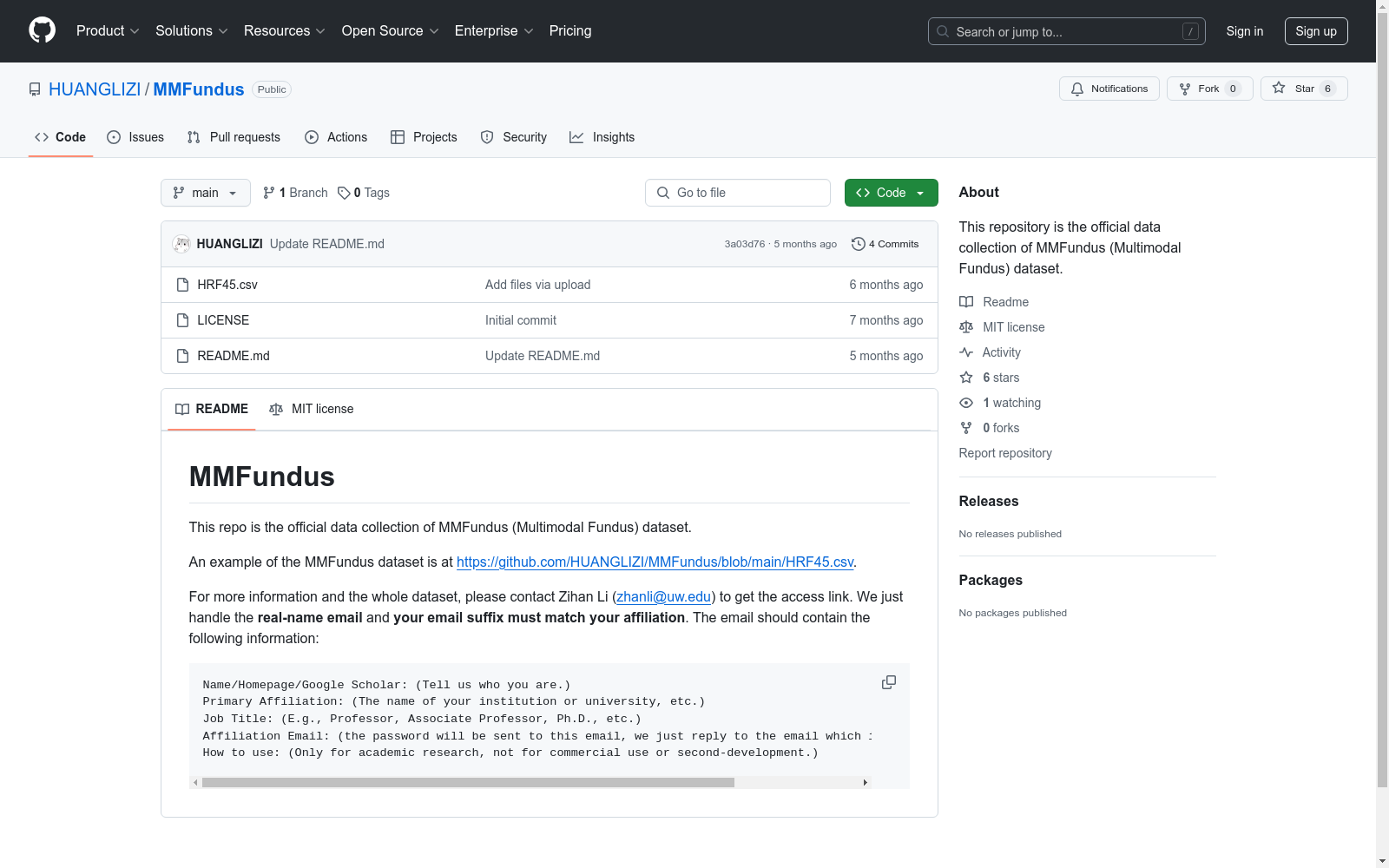1389x868 pixels.
Task: Click the pulse icon beside Activity
Action: 966,352
